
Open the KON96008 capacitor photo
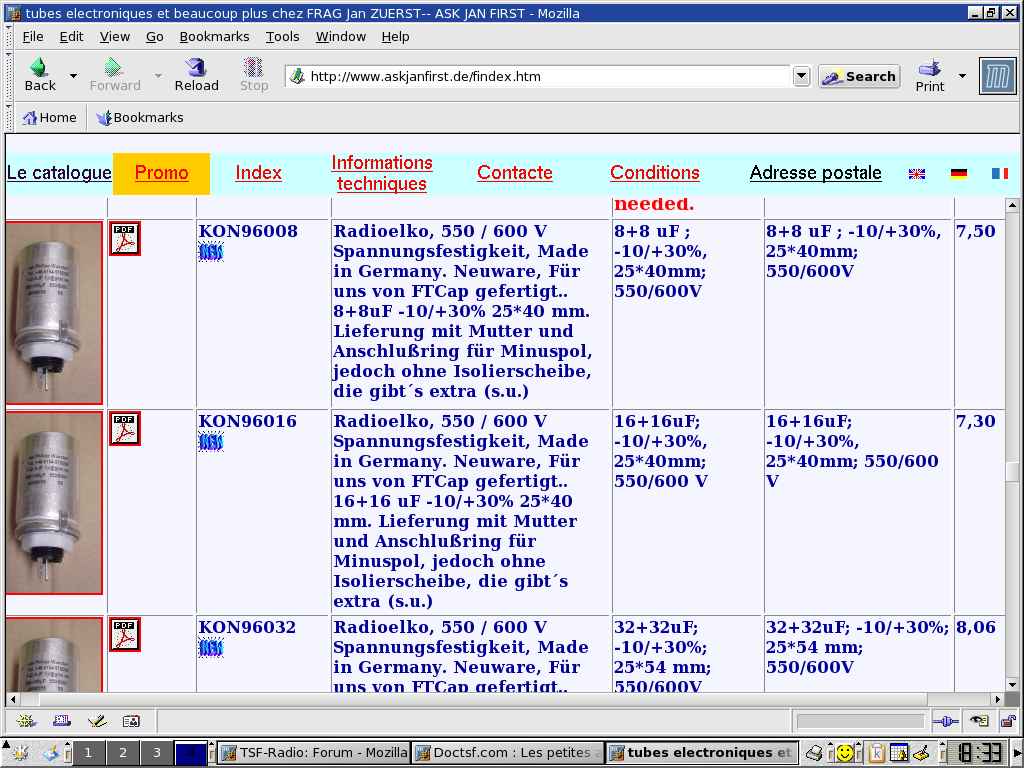point(54,313)
